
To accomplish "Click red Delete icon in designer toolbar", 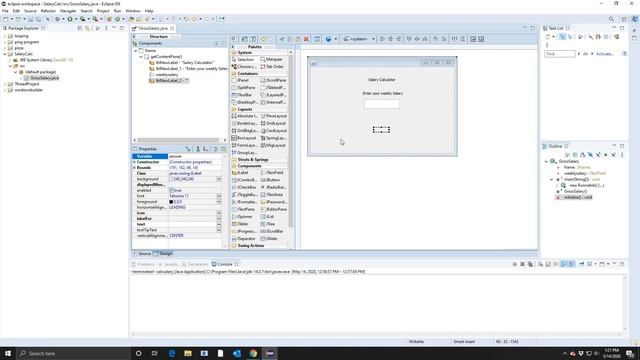I will click(x=306, y=39).
